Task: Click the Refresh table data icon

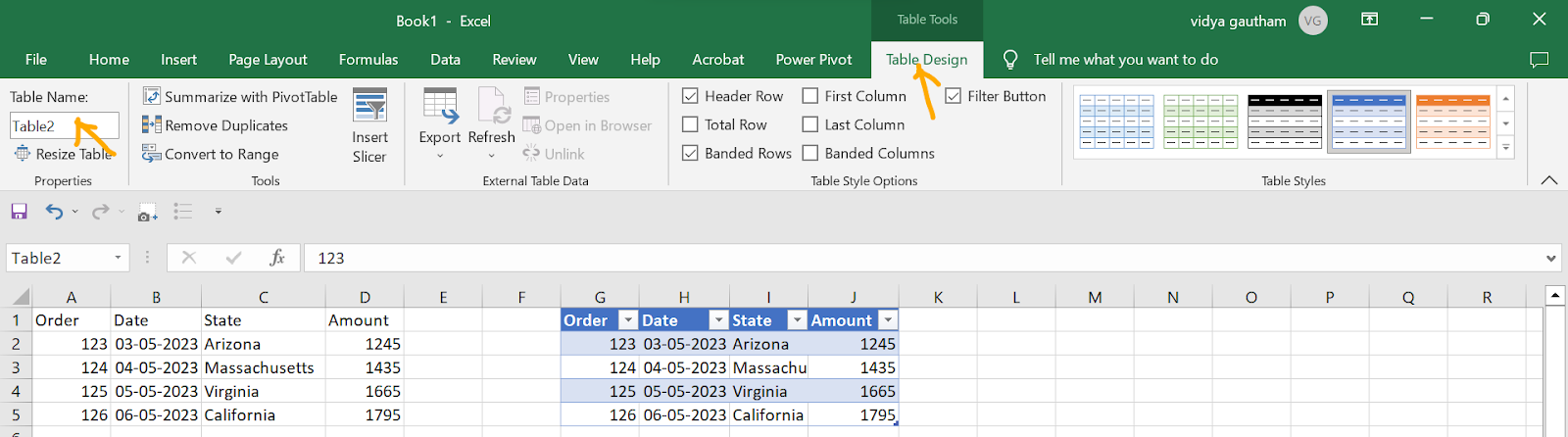Action: coord(492,105)
